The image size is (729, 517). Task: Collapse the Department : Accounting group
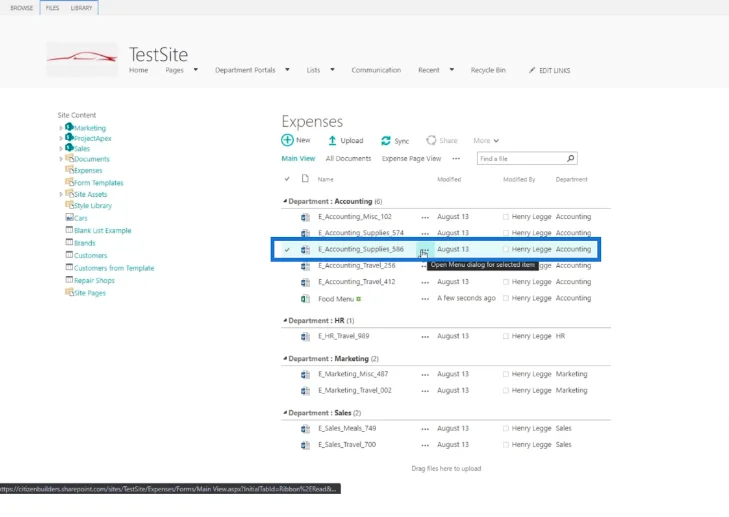(x=285, y=201)
